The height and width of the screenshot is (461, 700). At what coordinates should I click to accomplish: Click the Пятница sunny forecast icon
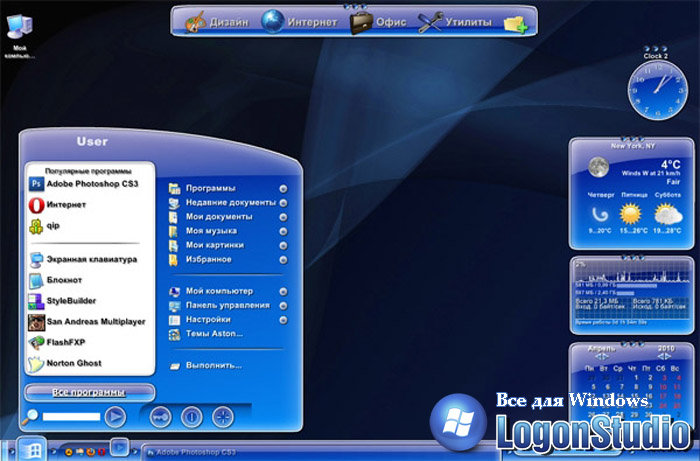coord(630,213)
